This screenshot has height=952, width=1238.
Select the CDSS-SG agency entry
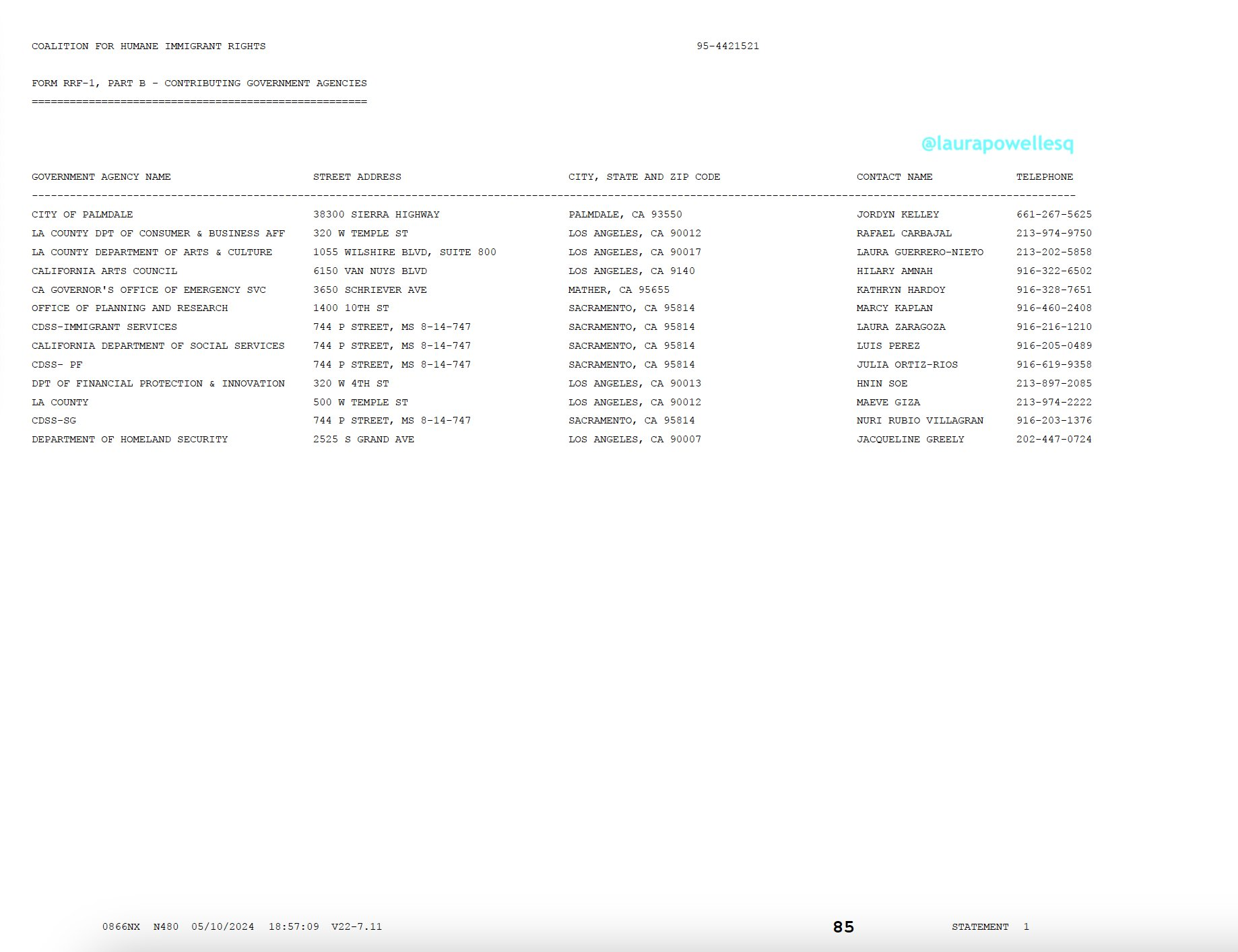tap(54, 421)
